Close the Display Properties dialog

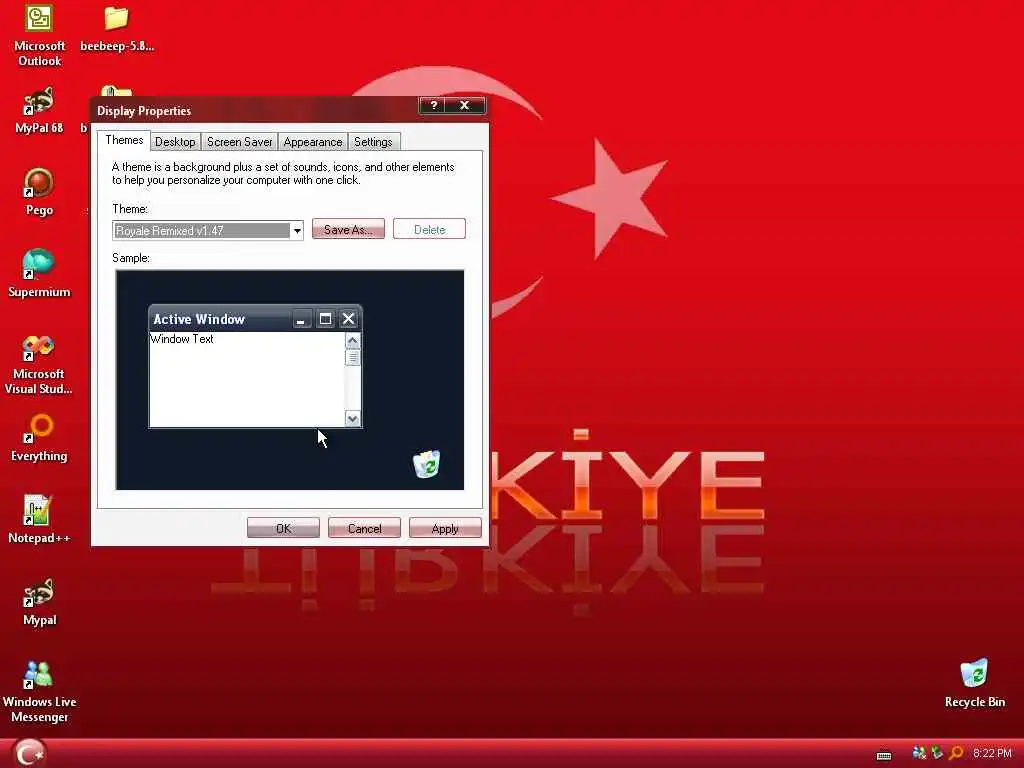[x=464, y=105]
